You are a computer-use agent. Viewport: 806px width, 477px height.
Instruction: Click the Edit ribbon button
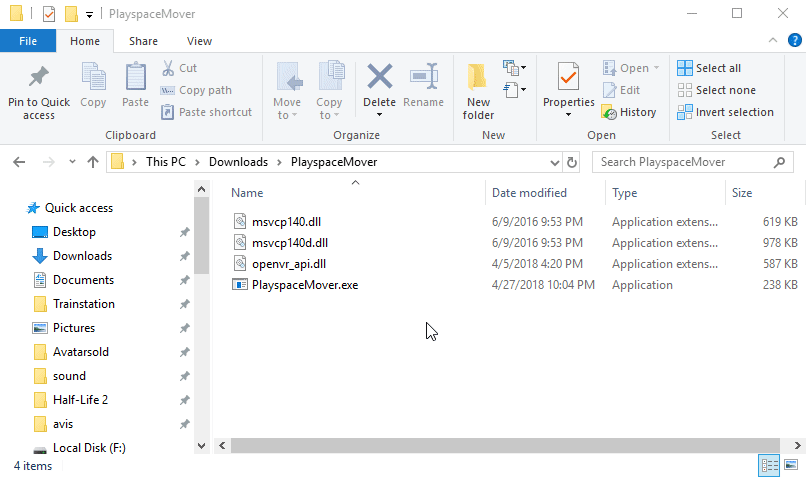tap(621, 90)
